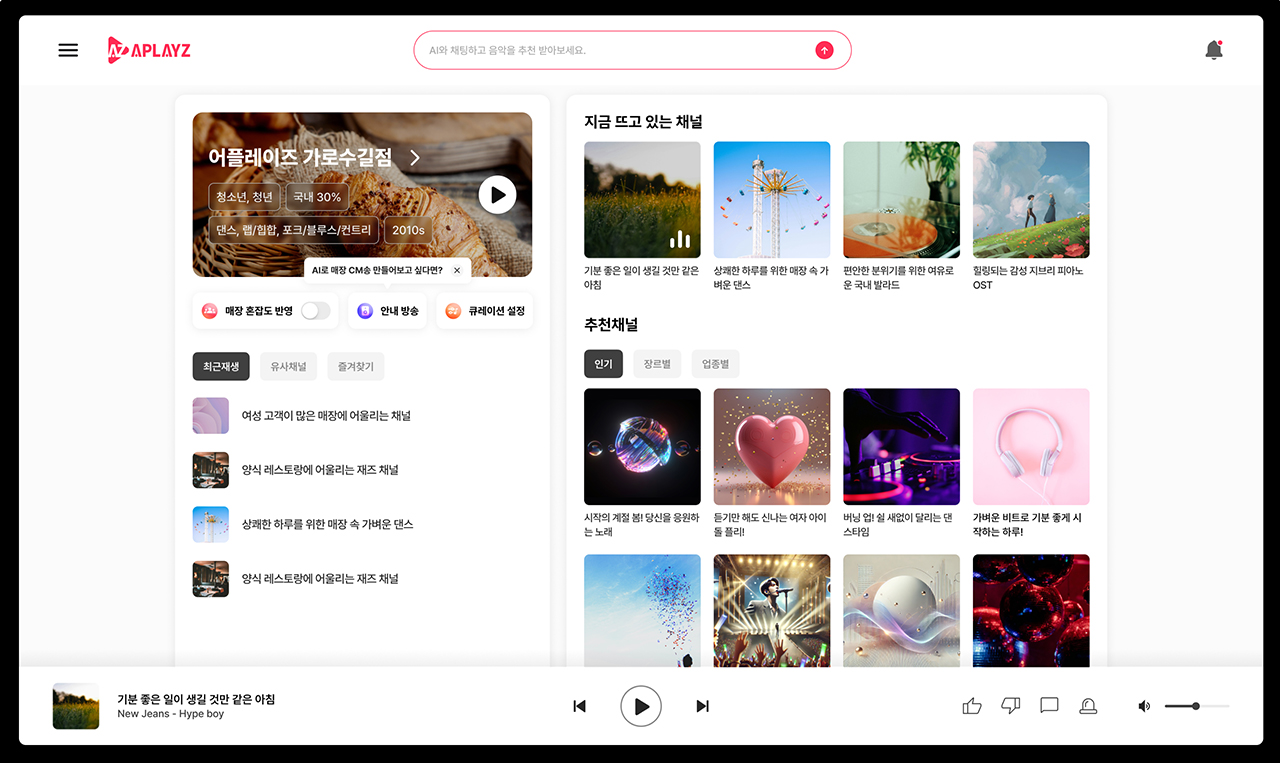Open the 큐레이션 설정 button

click(x=485, y=311)
